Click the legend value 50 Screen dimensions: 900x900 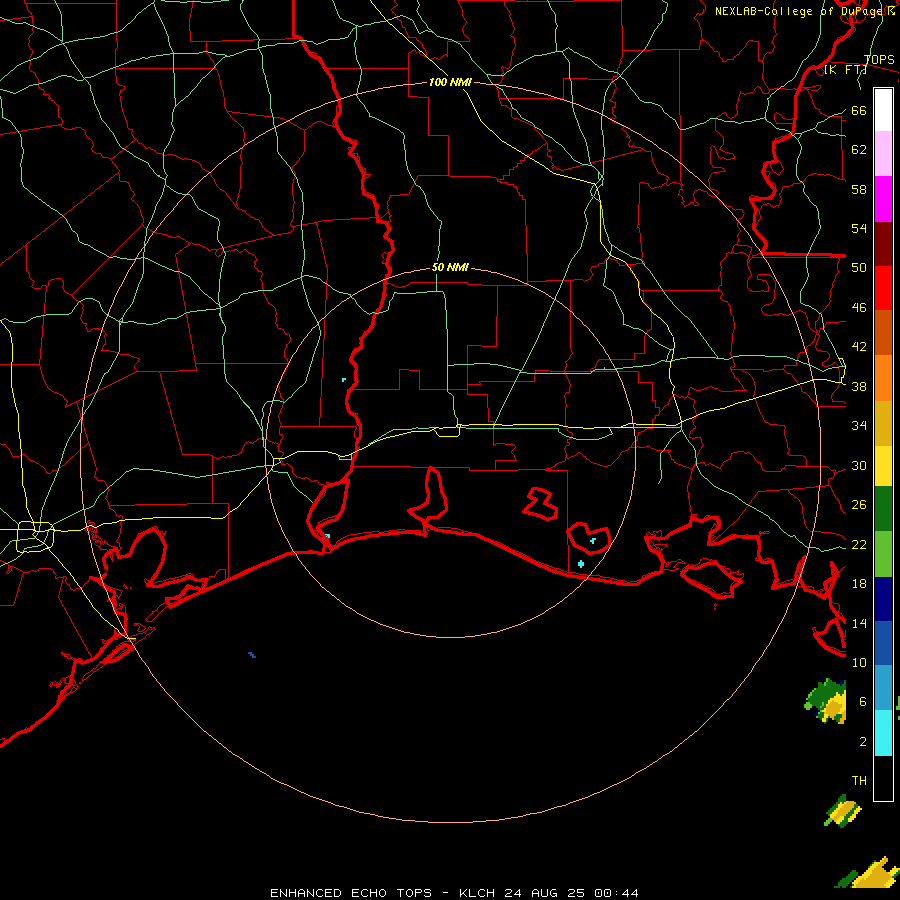point(859,268)
